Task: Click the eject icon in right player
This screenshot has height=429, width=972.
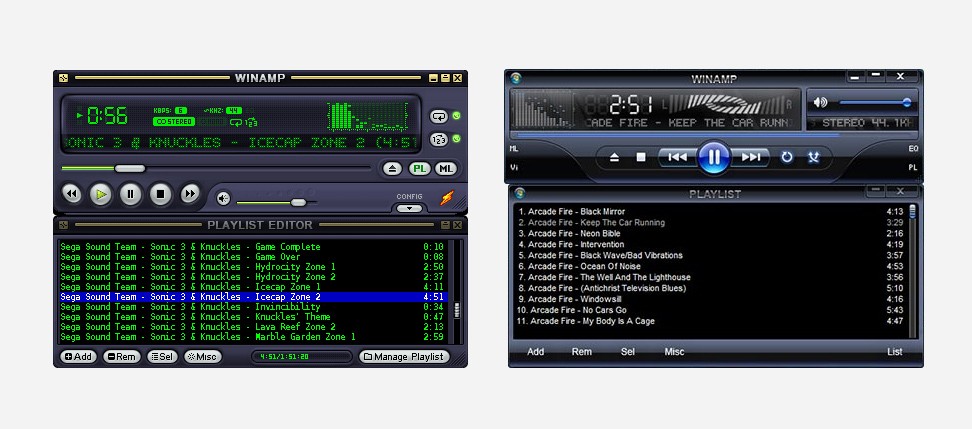Action: 615,157
